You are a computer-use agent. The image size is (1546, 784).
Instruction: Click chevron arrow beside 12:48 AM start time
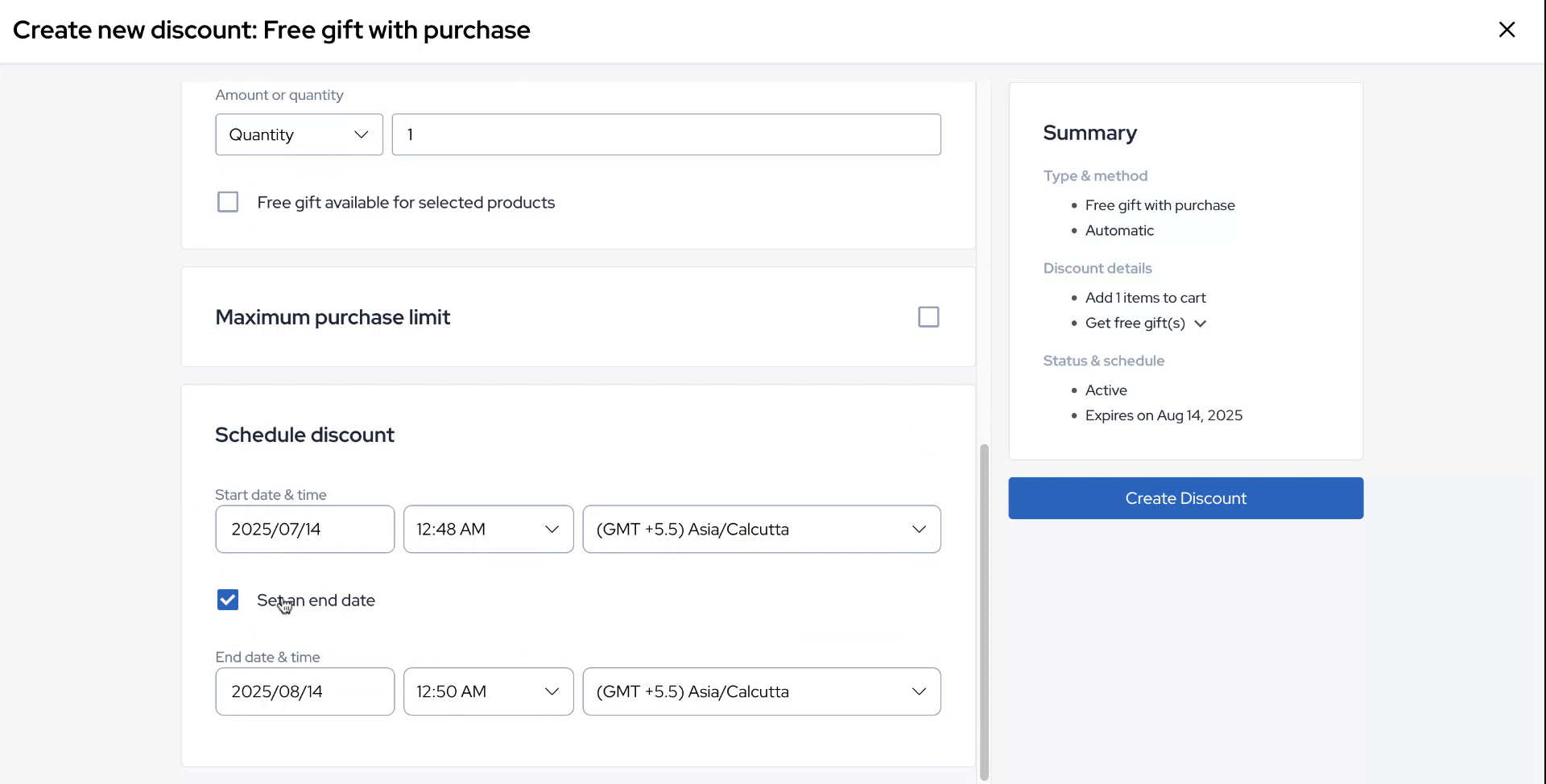pos(552,529)
